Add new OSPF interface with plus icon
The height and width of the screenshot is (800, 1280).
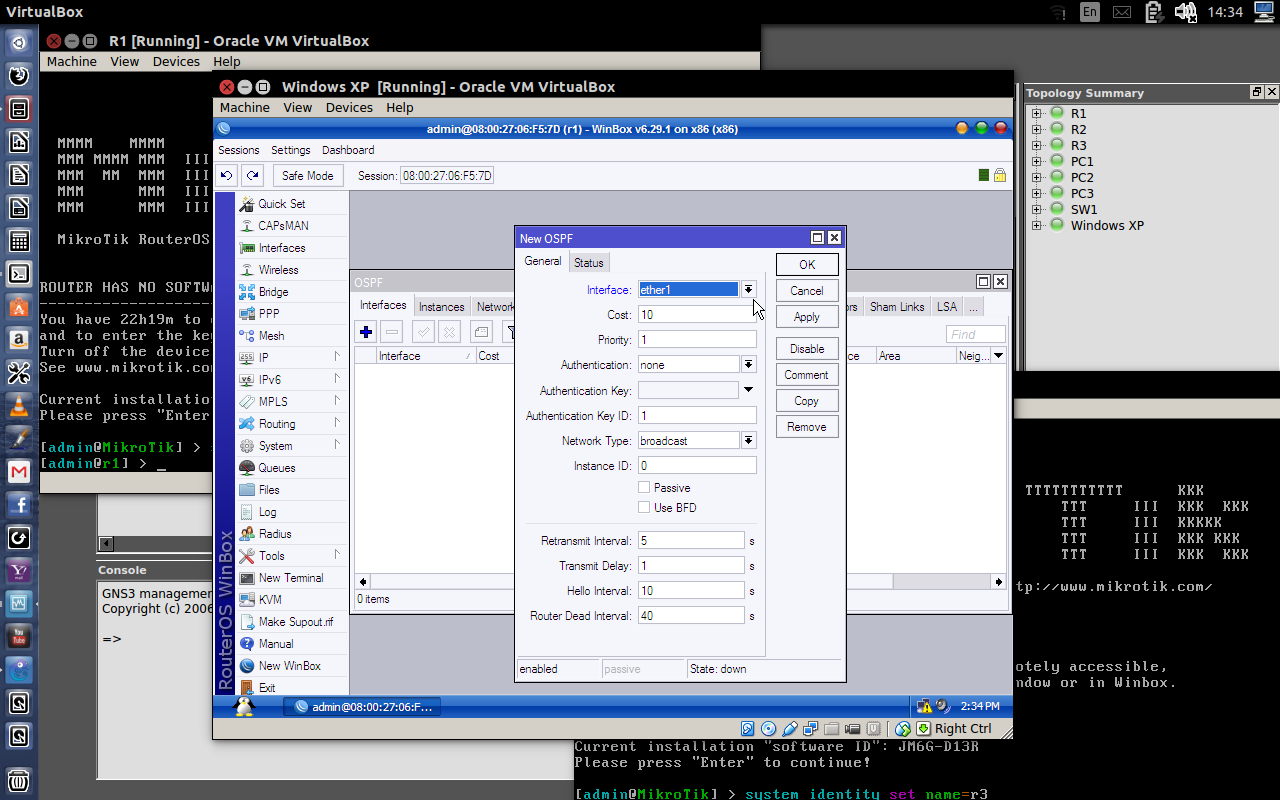pyautogui.click(x=366, y=332)
